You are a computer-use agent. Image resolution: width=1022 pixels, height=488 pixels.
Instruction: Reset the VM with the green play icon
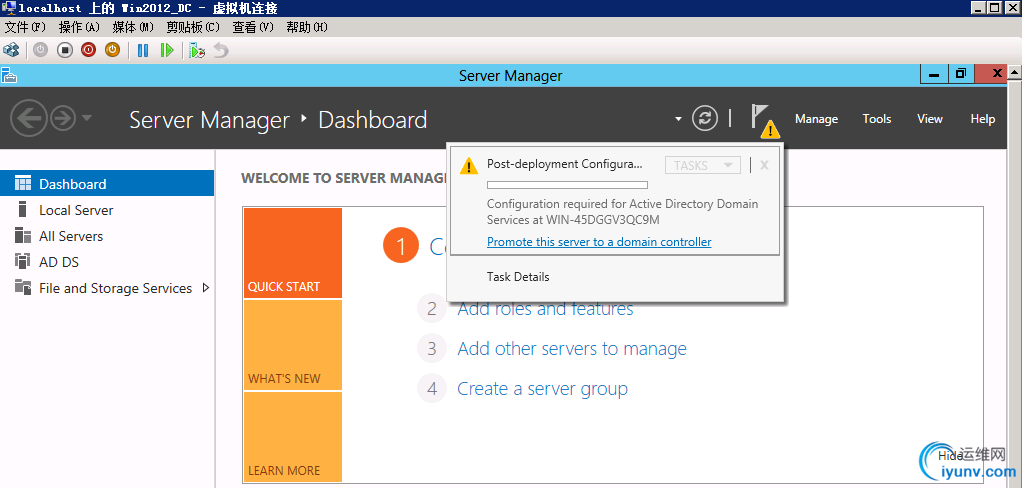tap(167, 50)
